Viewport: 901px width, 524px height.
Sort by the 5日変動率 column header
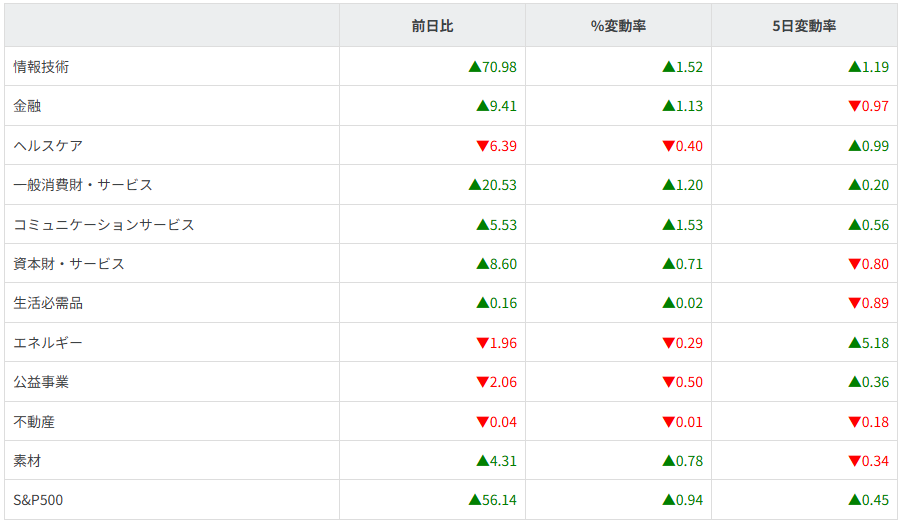point(804,26)
